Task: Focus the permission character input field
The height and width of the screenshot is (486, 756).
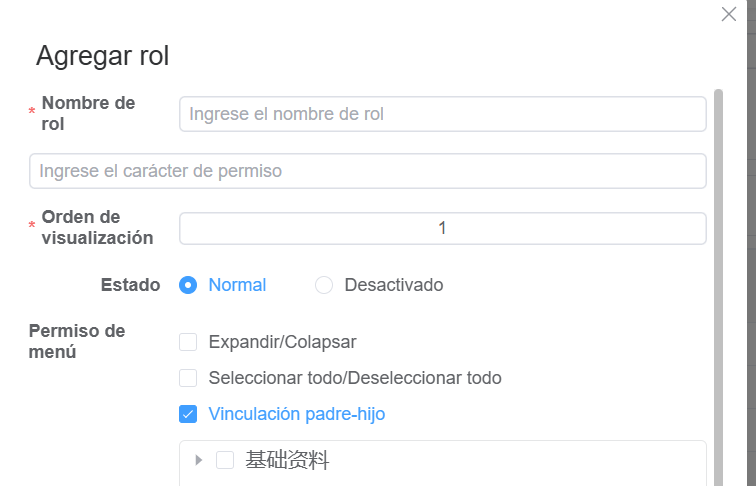Action: point(367,171)
